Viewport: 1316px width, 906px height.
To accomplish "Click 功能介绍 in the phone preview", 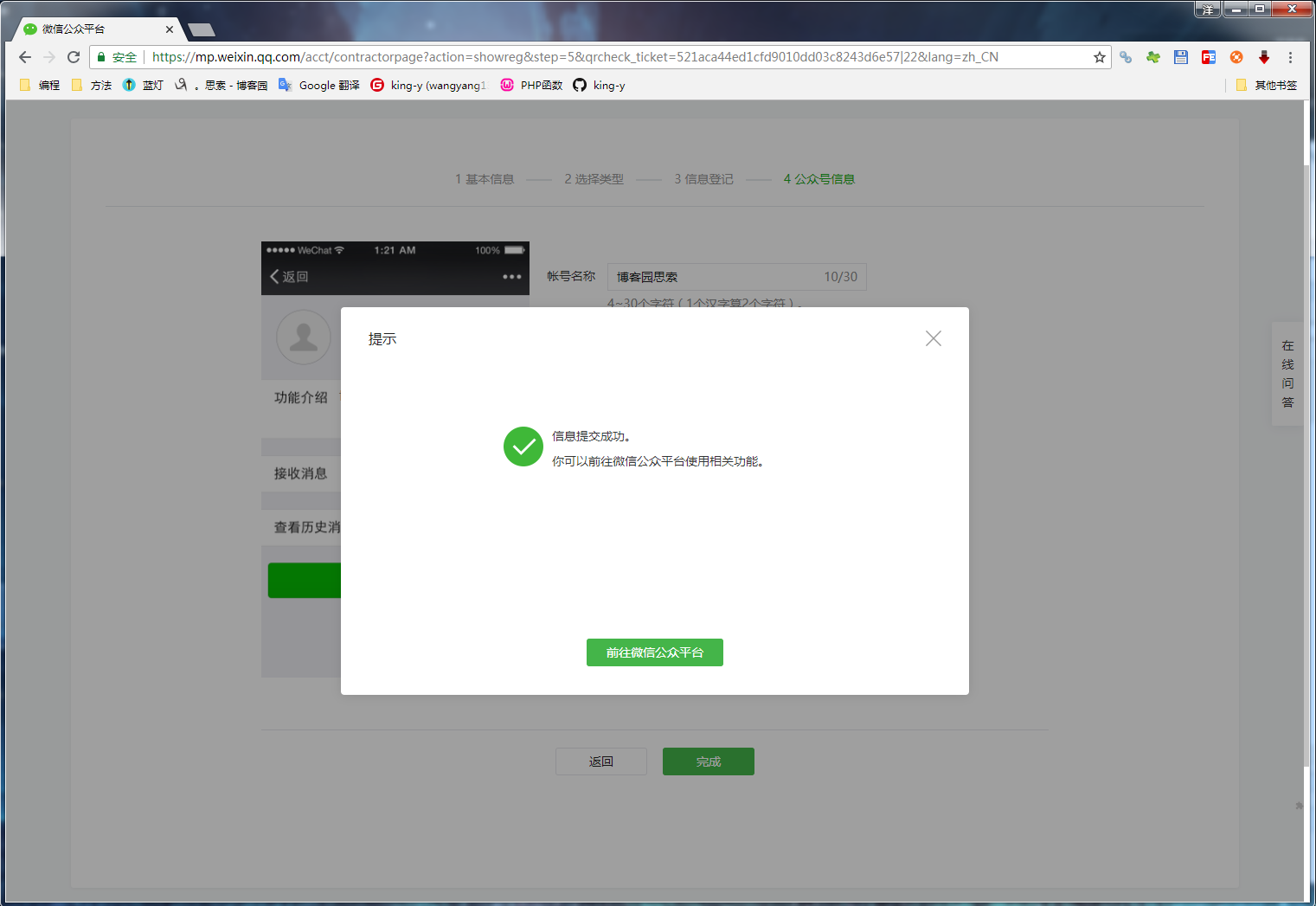I will (300, 397).
